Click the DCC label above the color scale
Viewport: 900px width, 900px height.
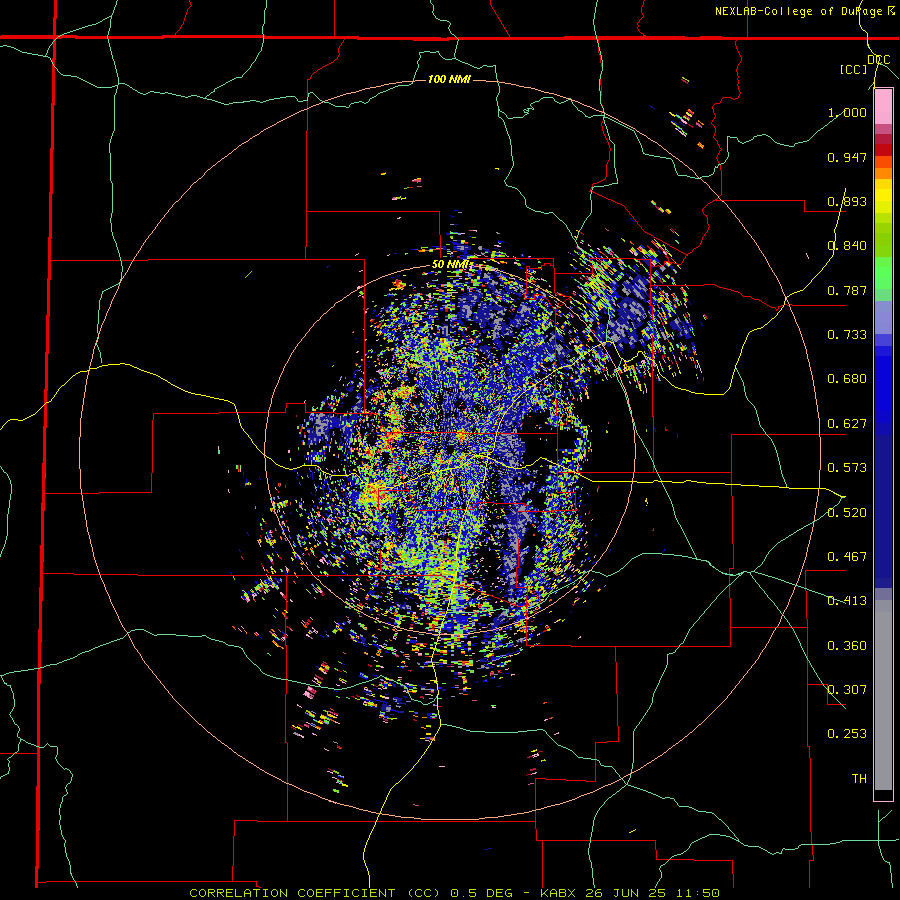(x=878, y=60)
